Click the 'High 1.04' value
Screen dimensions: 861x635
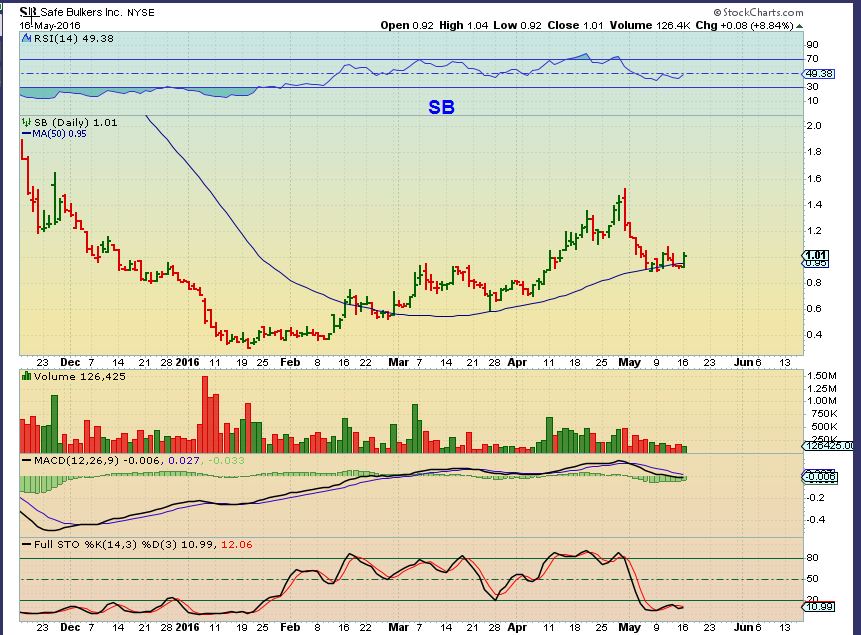pyautogui.click(x=463, y=25)
